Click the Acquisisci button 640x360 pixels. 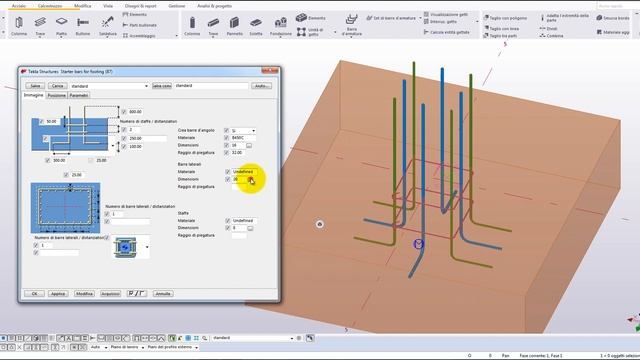pyautogui.click(x=110, y=293)
